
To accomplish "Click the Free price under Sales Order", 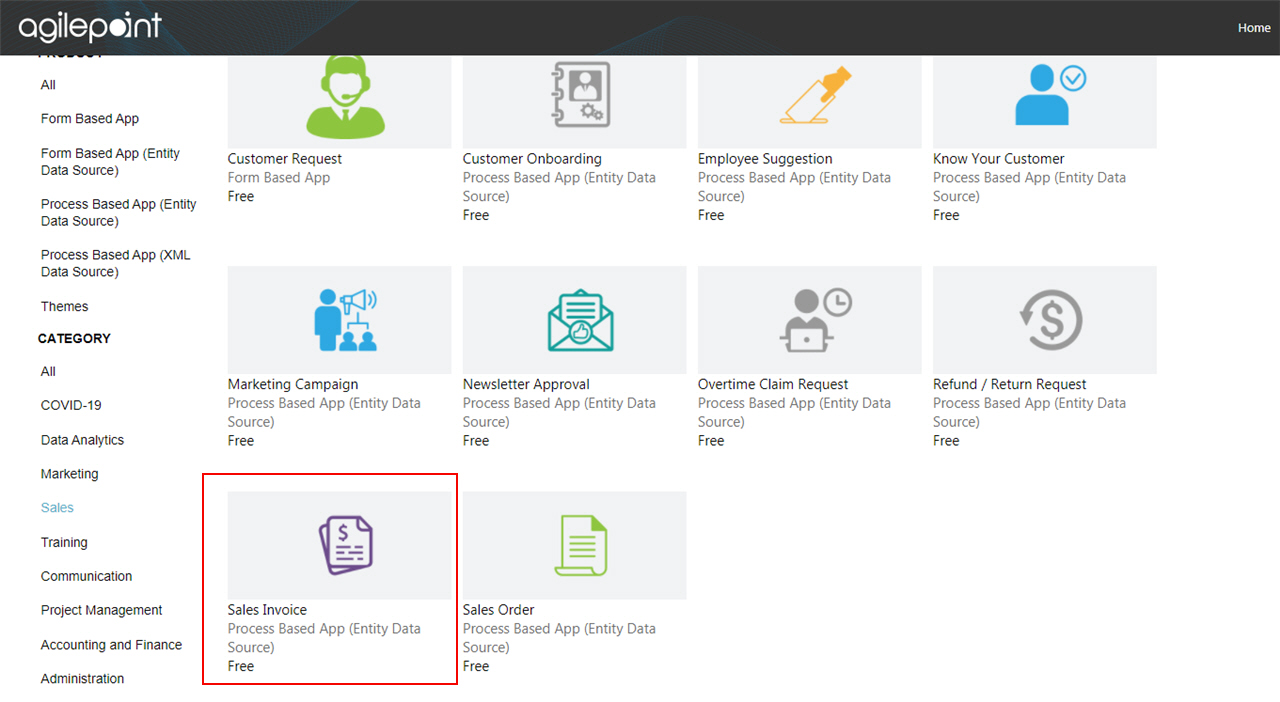I will point(476,667).
